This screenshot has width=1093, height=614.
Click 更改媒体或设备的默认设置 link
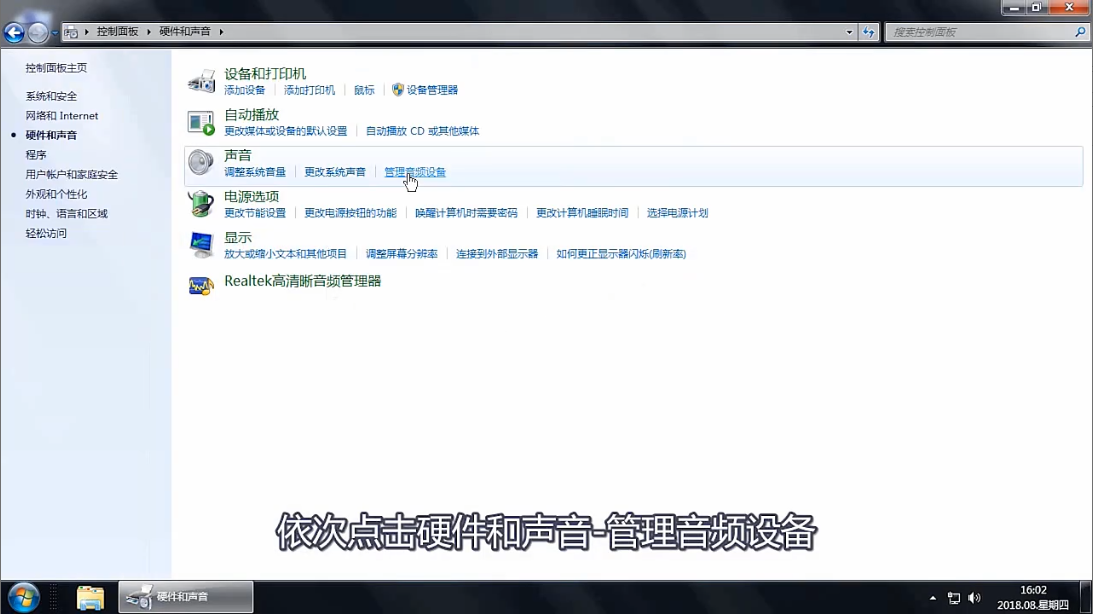[x=286, y=131]
